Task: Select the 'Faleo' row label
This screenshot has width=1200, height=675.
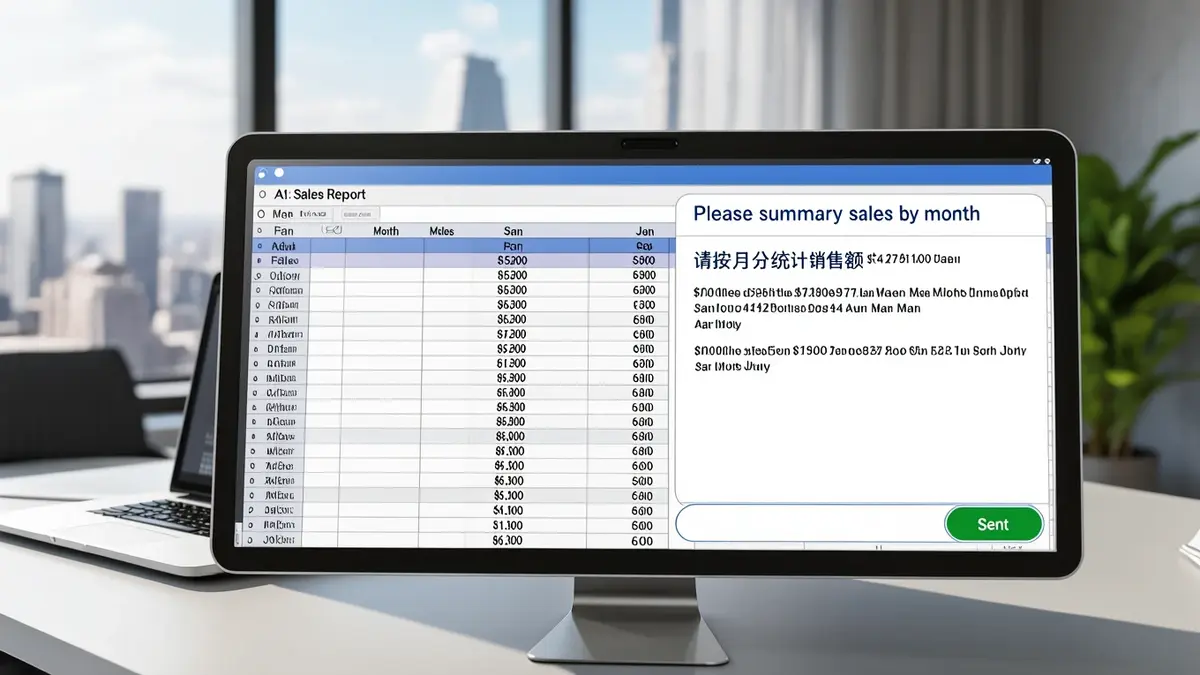Action: (284, 260)
